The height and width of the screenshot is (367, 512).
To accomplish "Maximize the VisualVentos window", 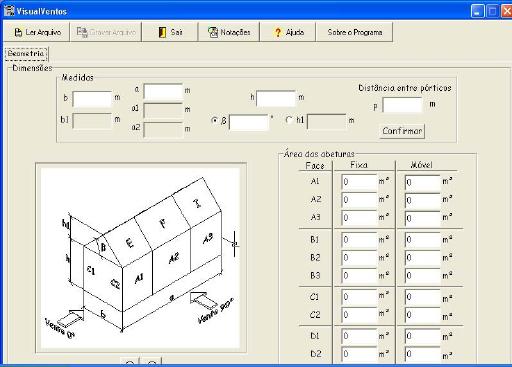I will [493, 11].
